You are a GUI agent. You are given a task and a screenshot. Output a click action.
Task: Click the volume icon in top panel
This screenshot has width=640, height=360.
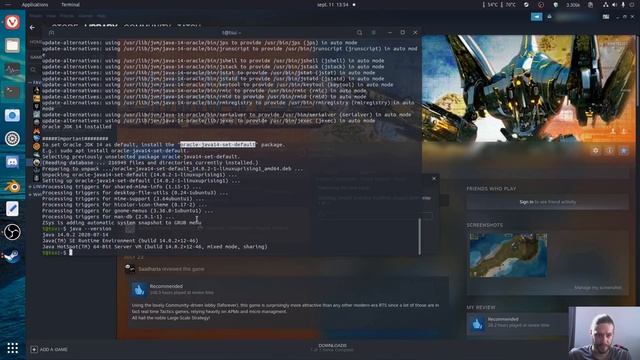(x=615, y=5)
